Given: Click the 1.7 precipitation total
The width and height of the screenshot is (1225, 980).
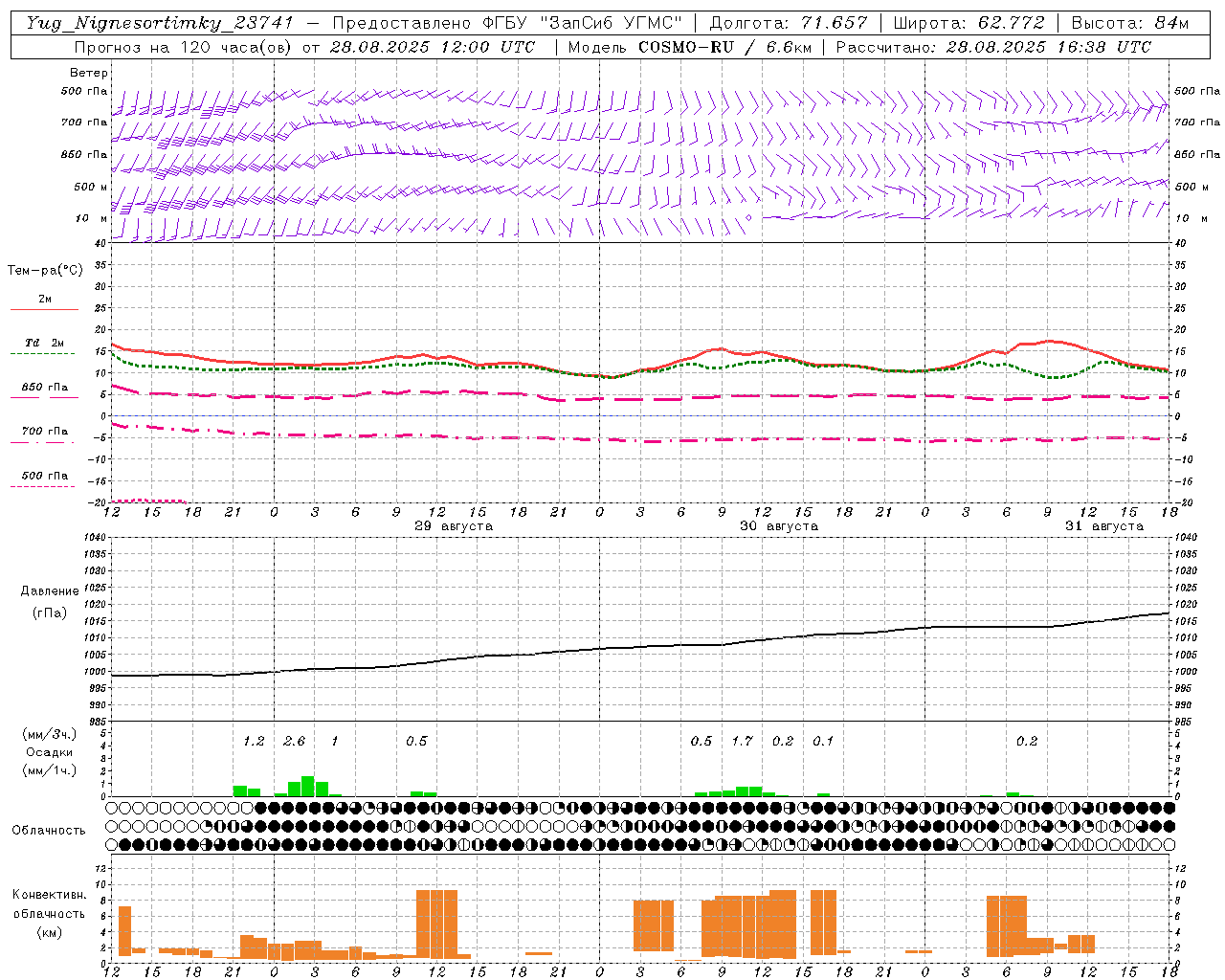Looking at the screenshot, I should (x=742, y=741).
